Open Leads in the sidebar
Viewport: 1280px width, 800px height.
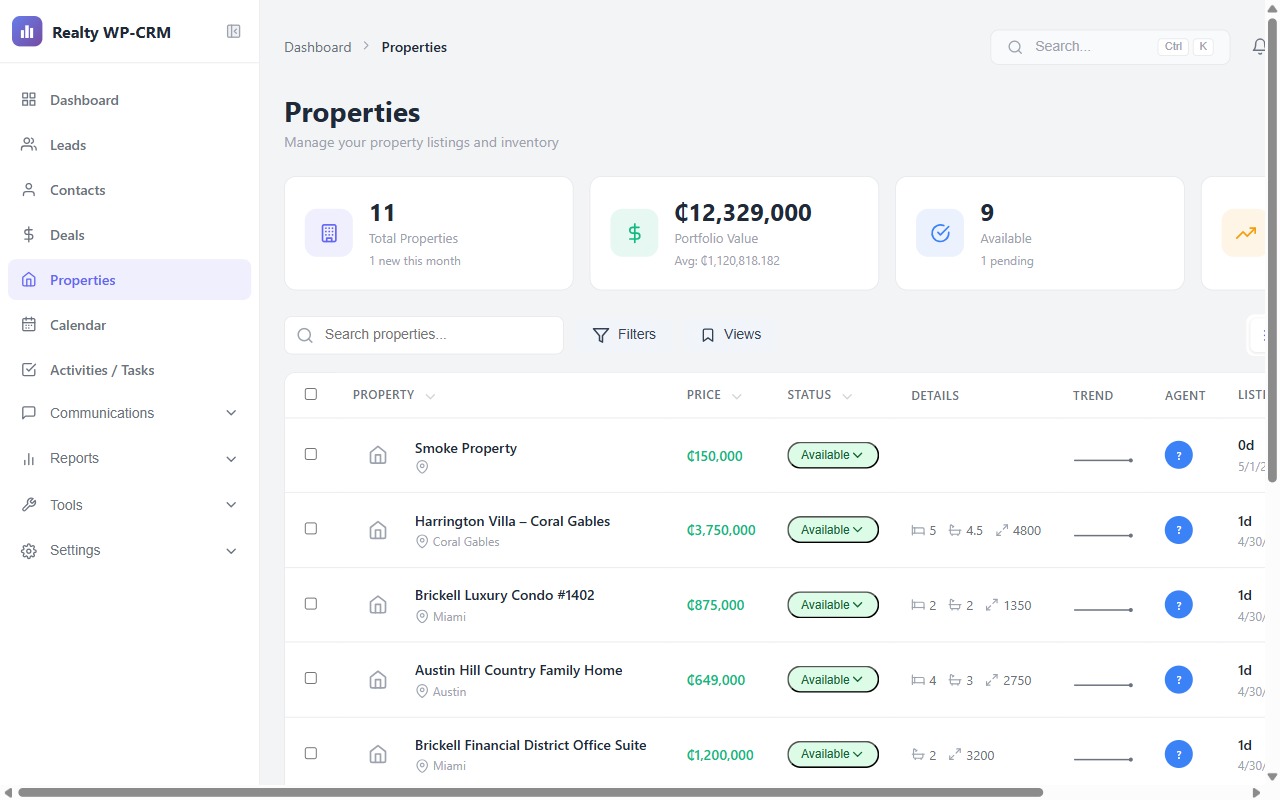[x=130, y=145]
